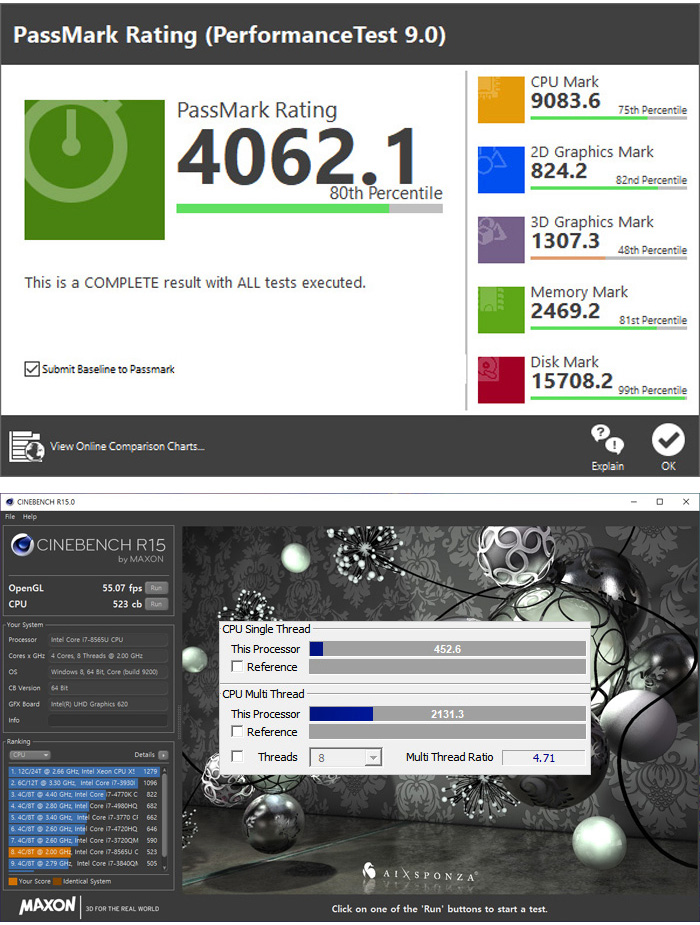Confirm with the OK checkmark icon

coord(668,439)
